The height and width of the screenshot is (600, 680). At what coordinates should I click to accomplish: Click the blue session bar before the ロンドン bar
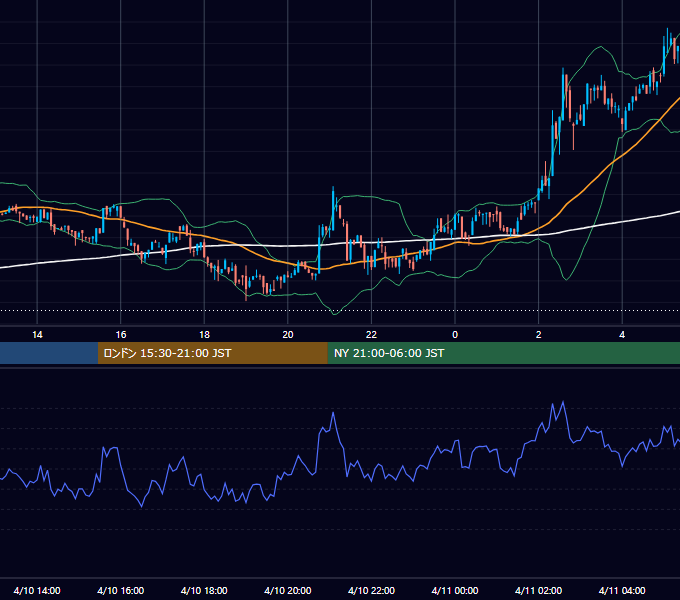(x=49, y=353)
